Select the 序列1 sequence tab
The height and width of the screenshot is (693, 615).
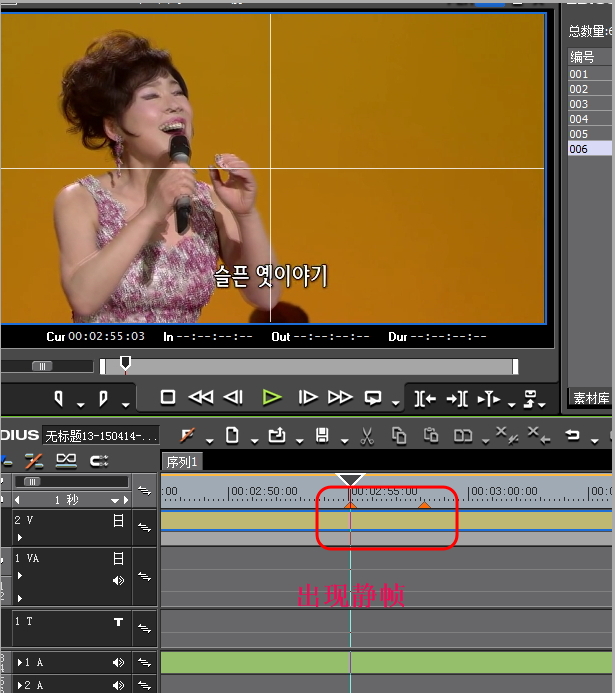pos(182,462)
